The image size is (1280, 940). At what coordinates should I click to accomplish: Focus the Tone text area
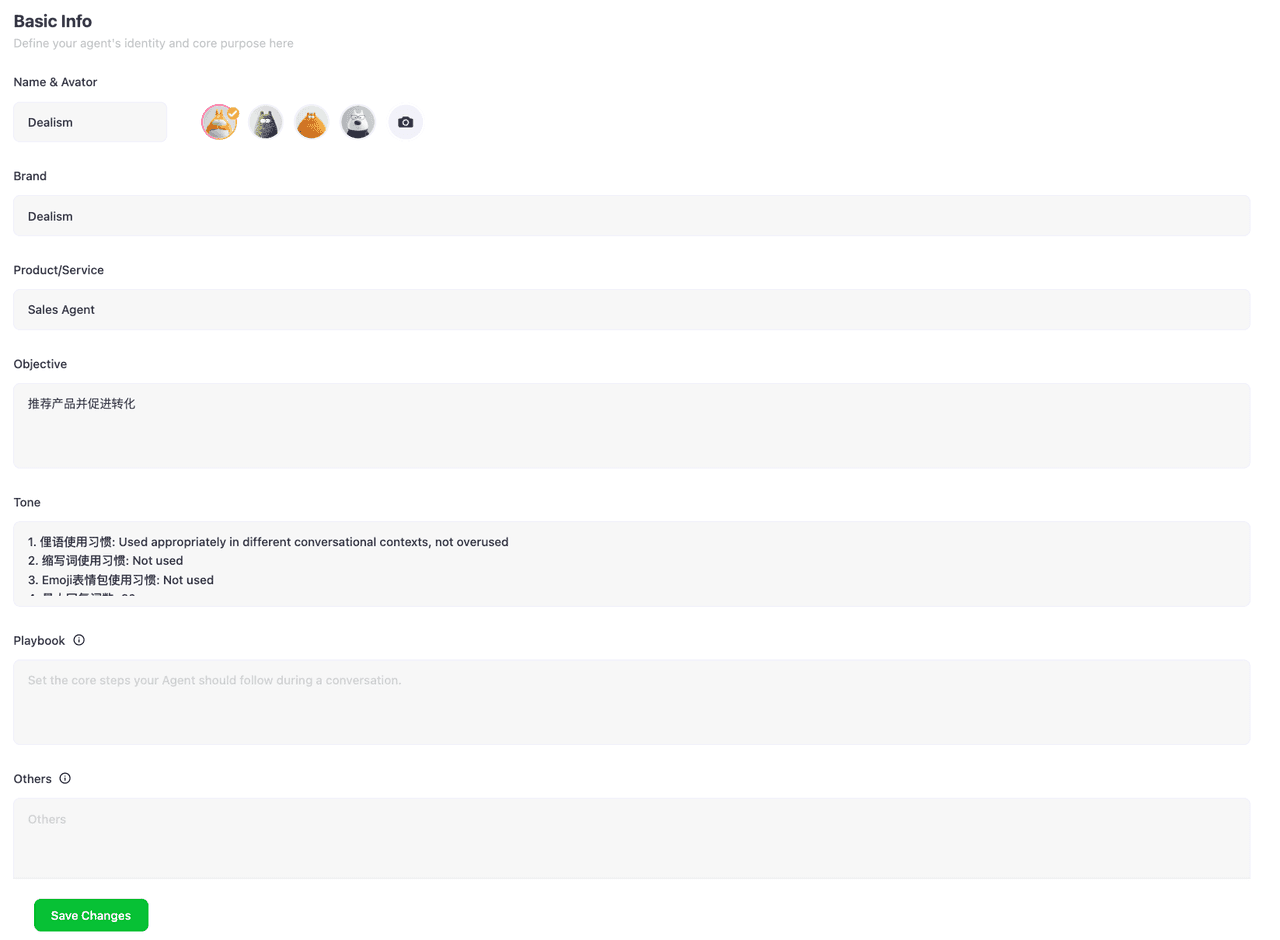click(x=632, y=564)
